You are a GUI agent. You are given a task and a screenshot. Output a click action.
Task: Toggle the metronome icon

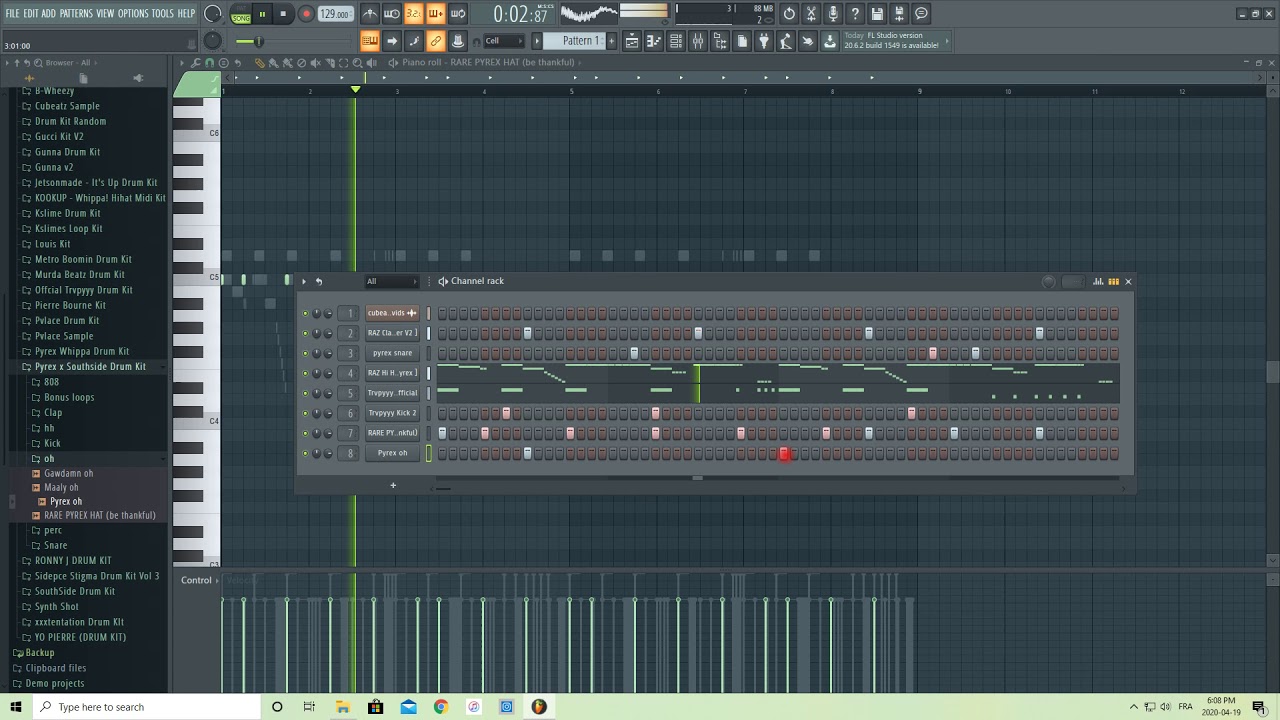point(370,14)
